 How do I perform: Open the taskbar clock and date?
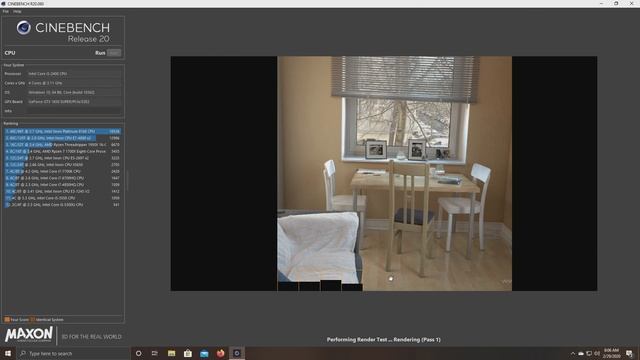tap(611, 353)
